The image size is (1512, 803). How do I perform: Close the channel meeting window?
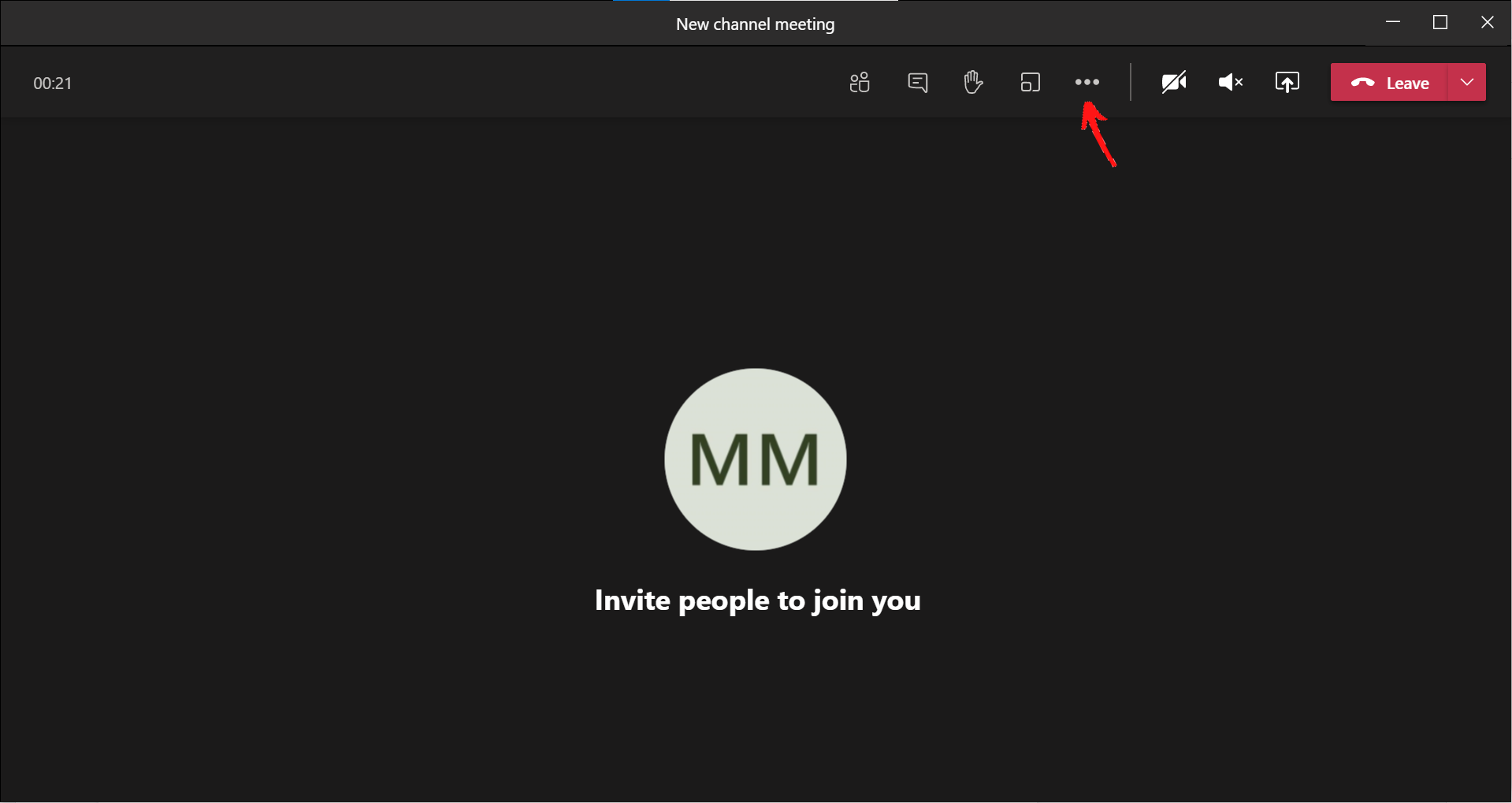click(x=1487, y=22)
